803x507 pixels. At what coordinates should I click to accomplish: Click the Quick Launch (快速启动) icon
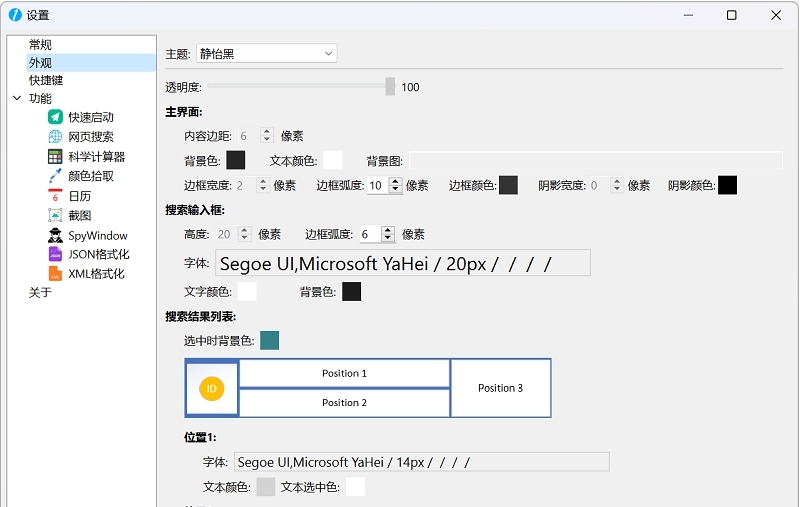click(55, 117)
